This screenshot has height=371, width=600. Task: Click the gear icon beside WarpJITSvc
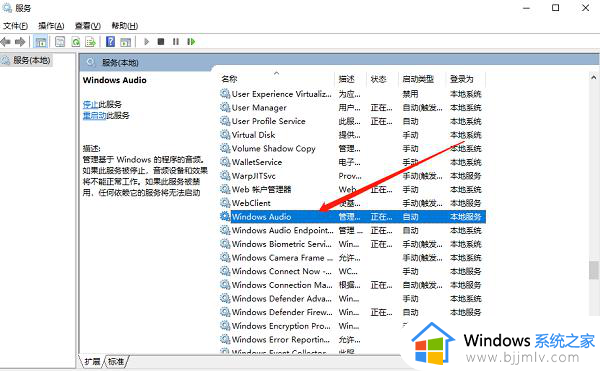click(225, 176)
